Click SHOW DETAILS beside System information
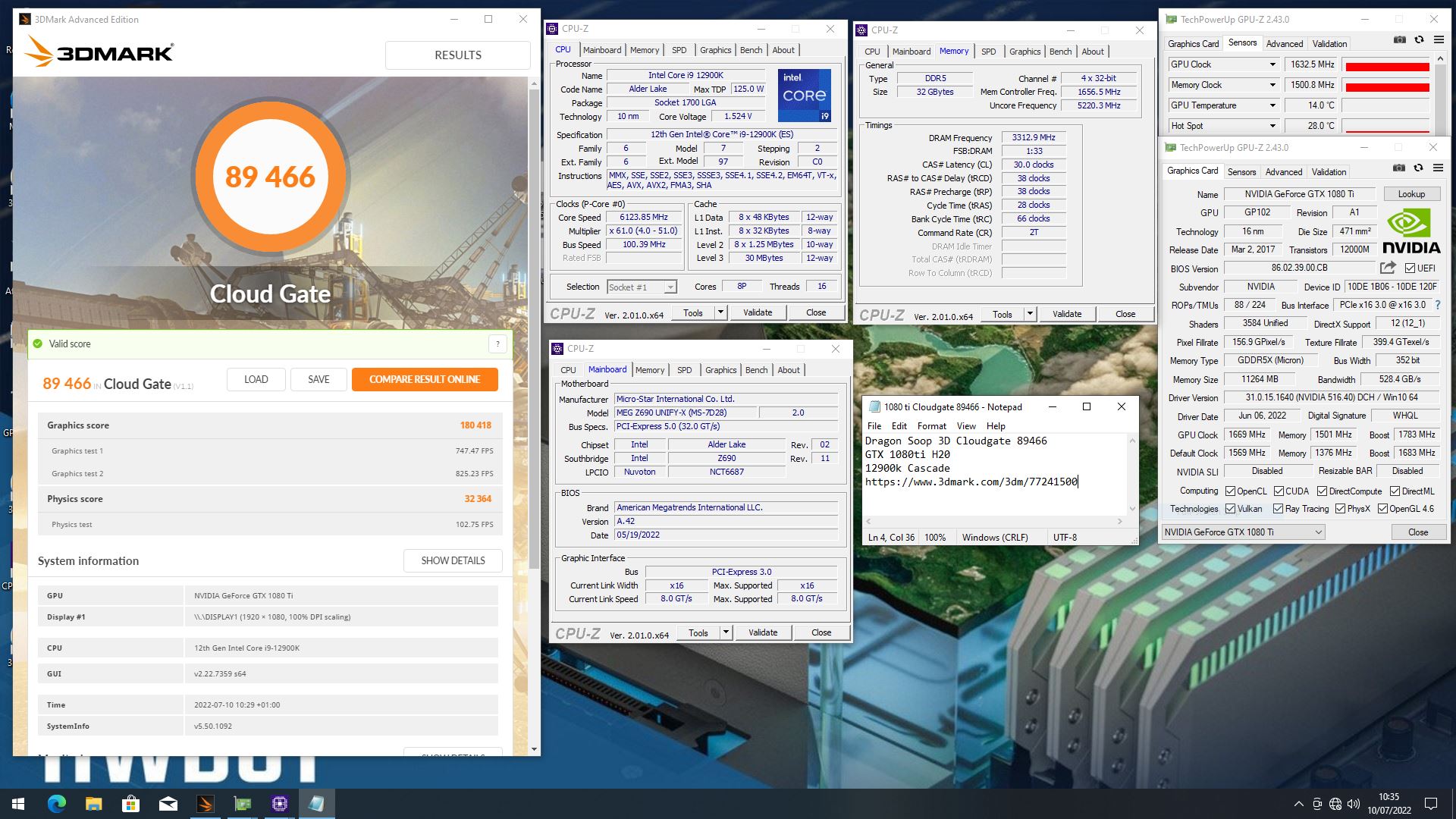The height and width of the screenshot is (819, 1456). tap(453, 560)
